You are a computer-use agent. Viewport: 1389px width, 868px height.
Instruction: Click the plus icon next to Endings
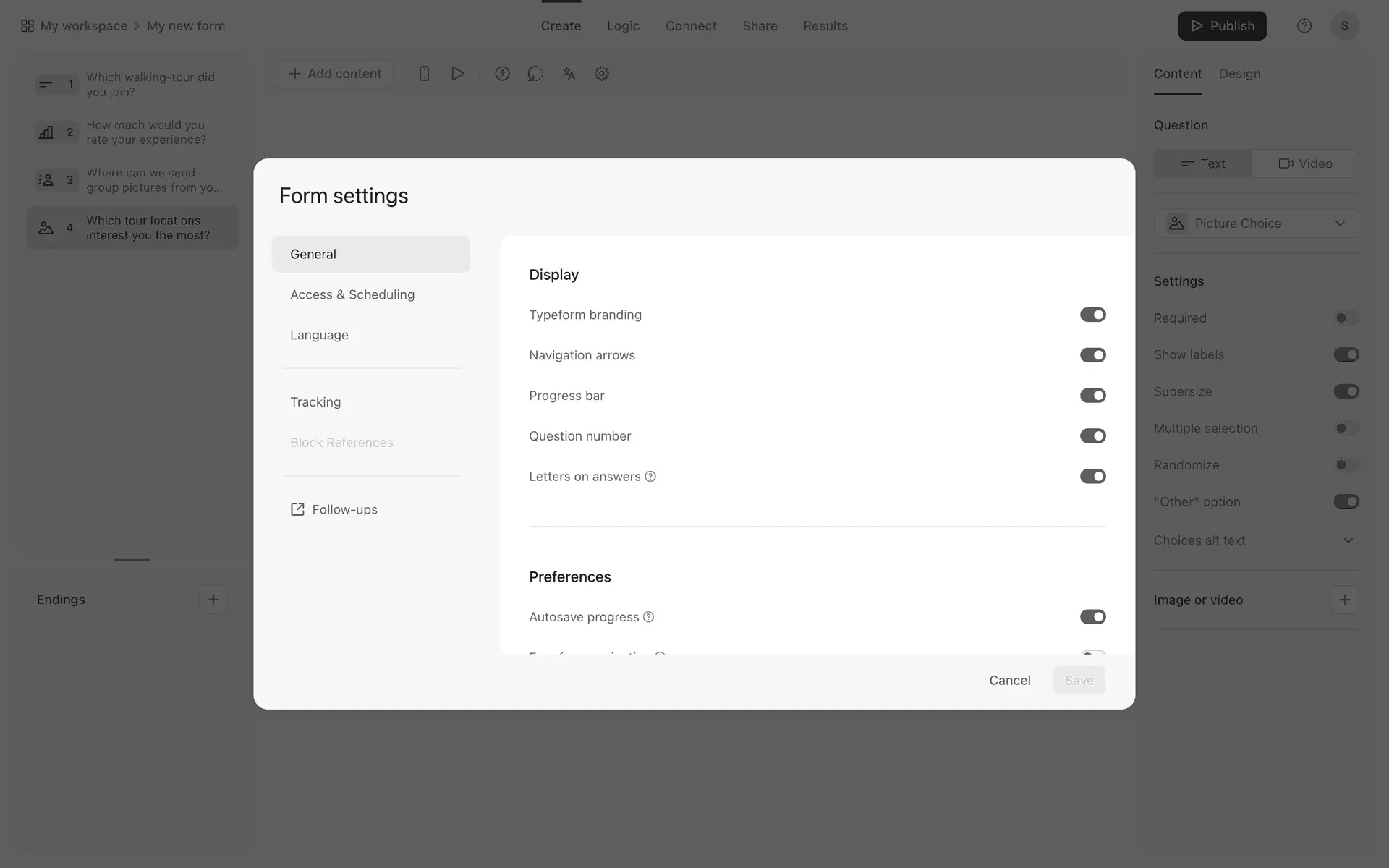coord(213,600)
